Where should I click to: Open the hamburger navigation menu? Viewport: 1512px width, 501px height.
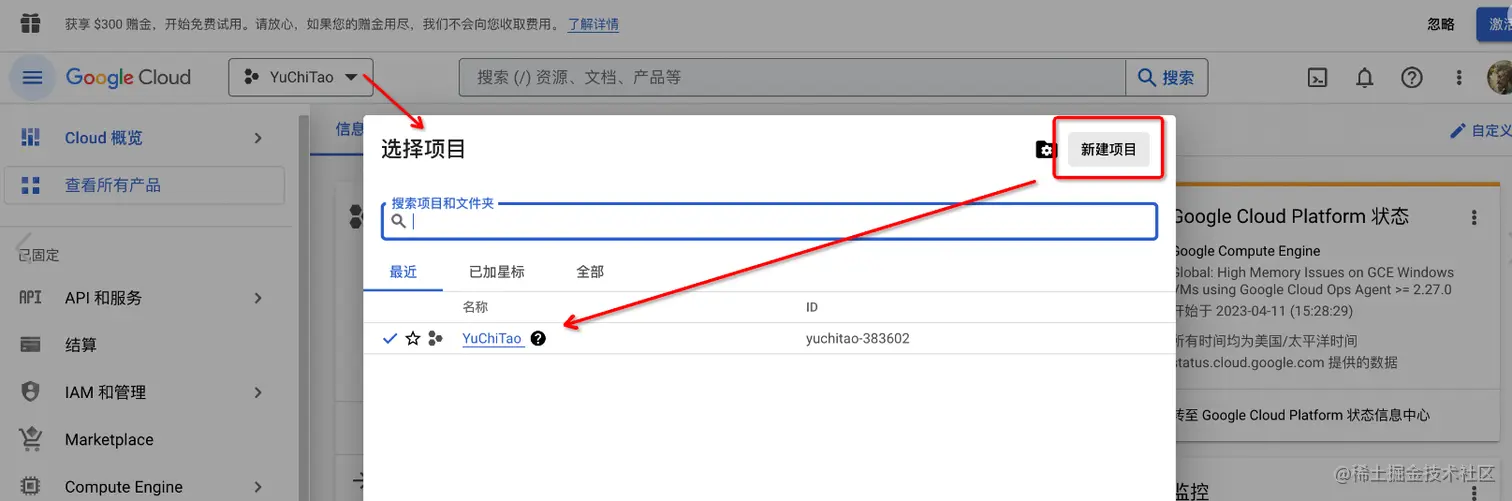pyautogui.click(x=33, y=77)
